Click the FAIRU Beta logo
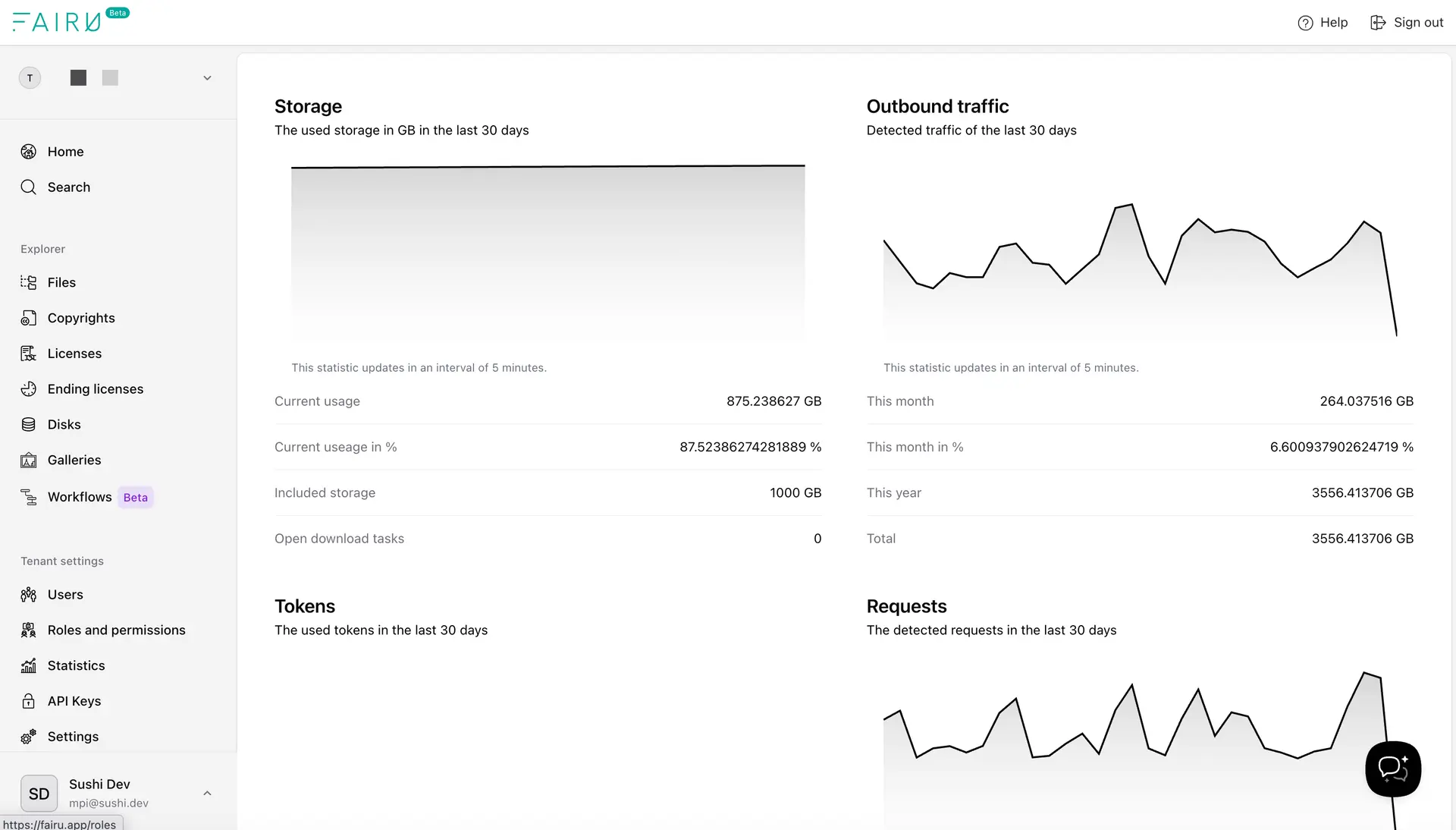The height and width of the screenshot is (830, 1456). click(61, 20)
